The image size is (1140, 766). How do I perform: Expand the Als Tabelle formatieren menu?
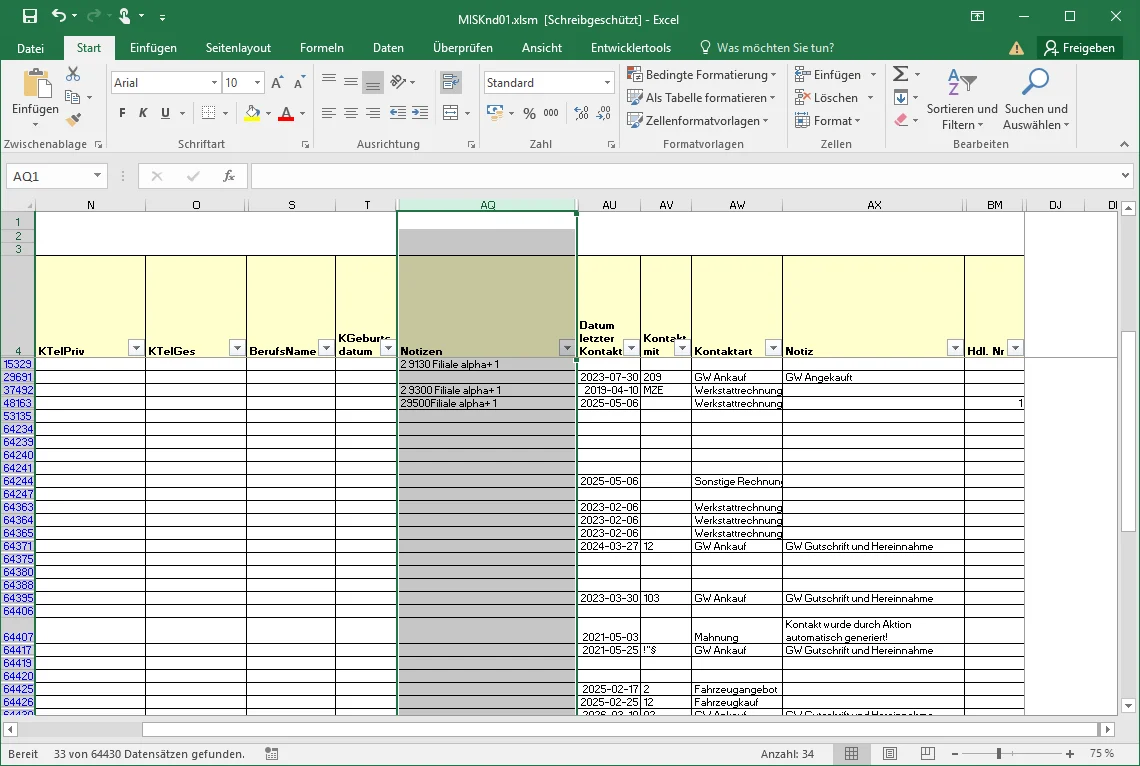tap(702, 97)
